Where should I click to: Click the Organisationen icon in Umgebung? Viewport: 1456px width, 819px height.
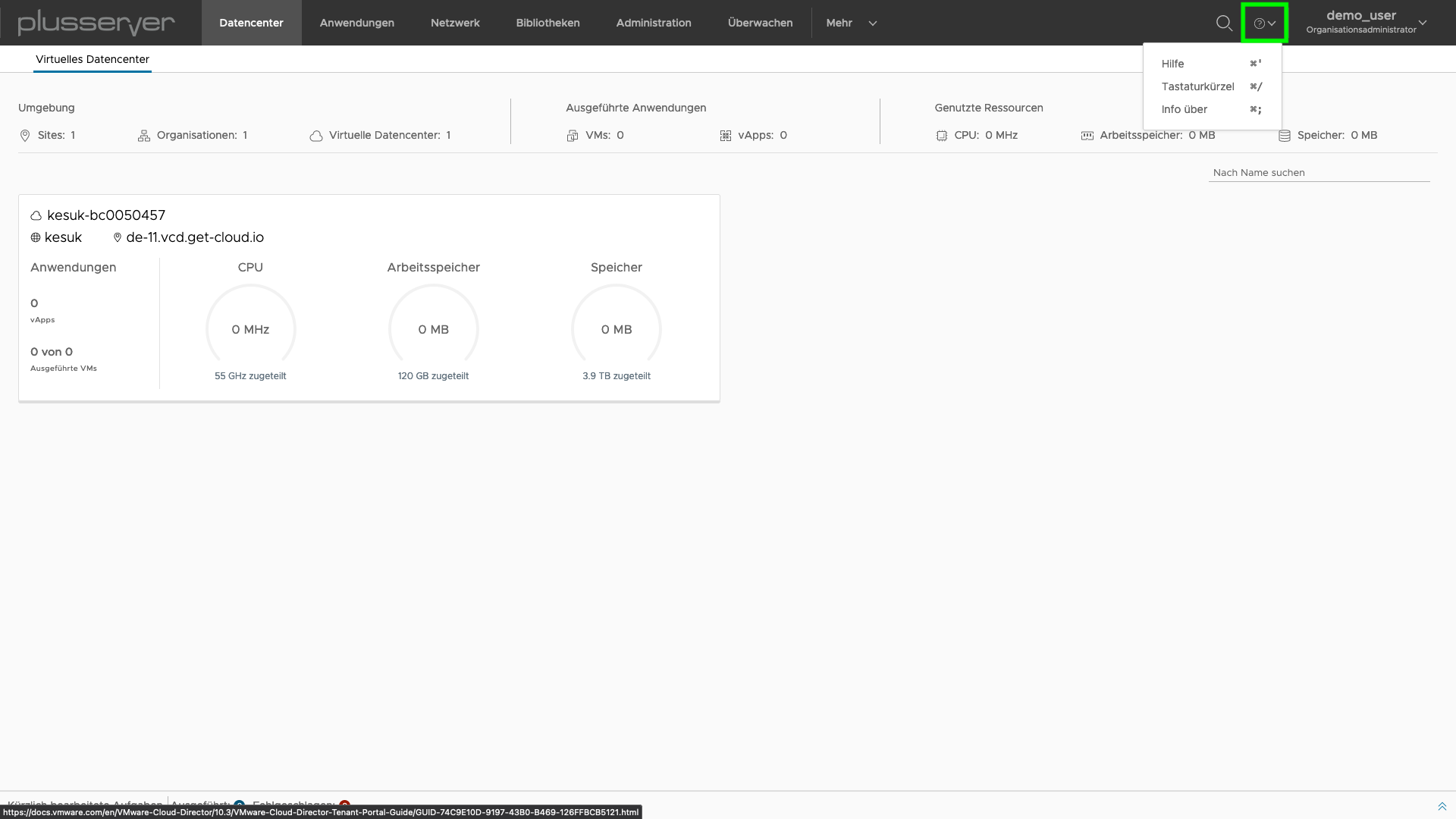tap(144, 135)
